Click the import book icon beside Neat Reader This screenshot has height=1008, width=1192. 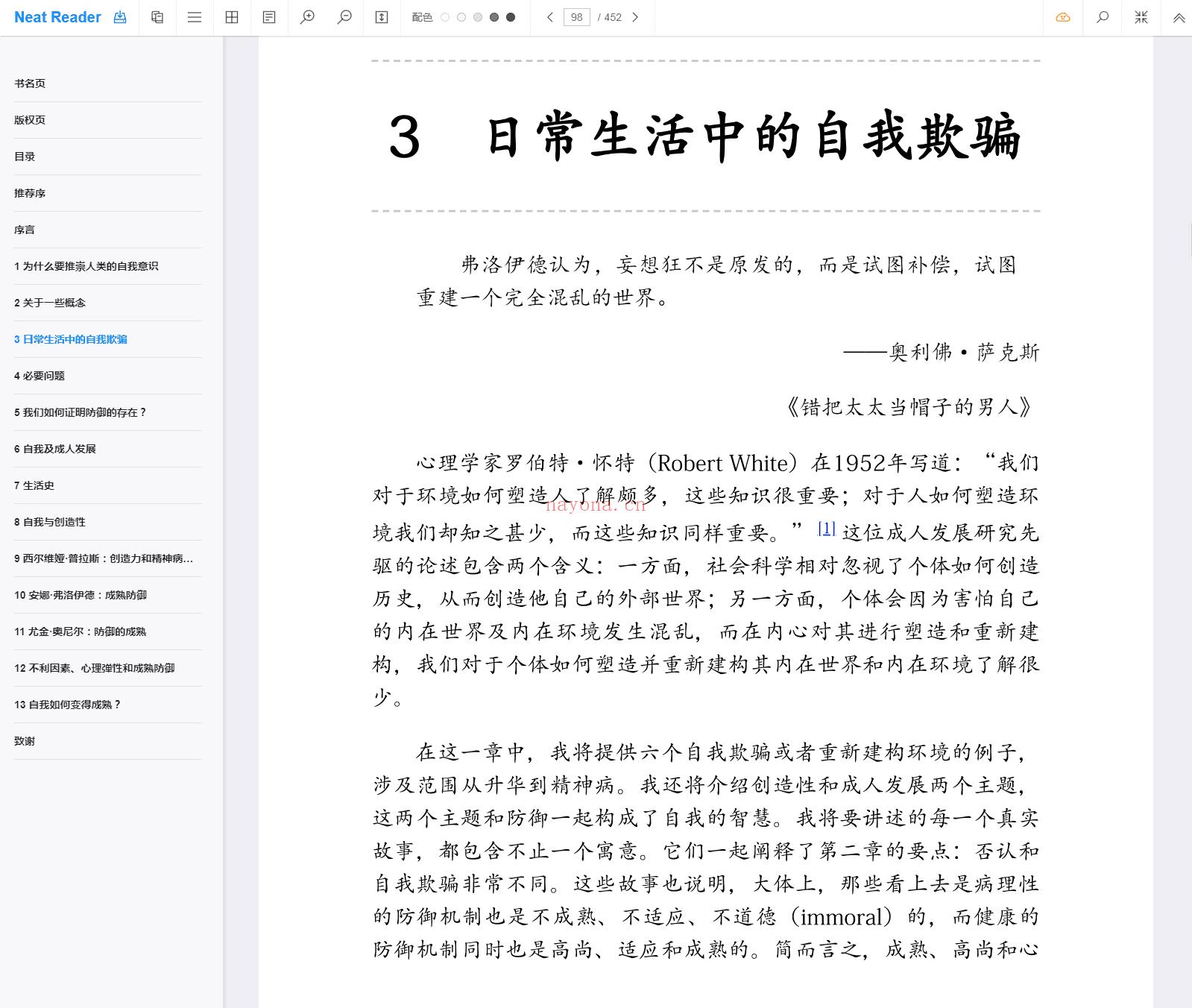[120, 17]
